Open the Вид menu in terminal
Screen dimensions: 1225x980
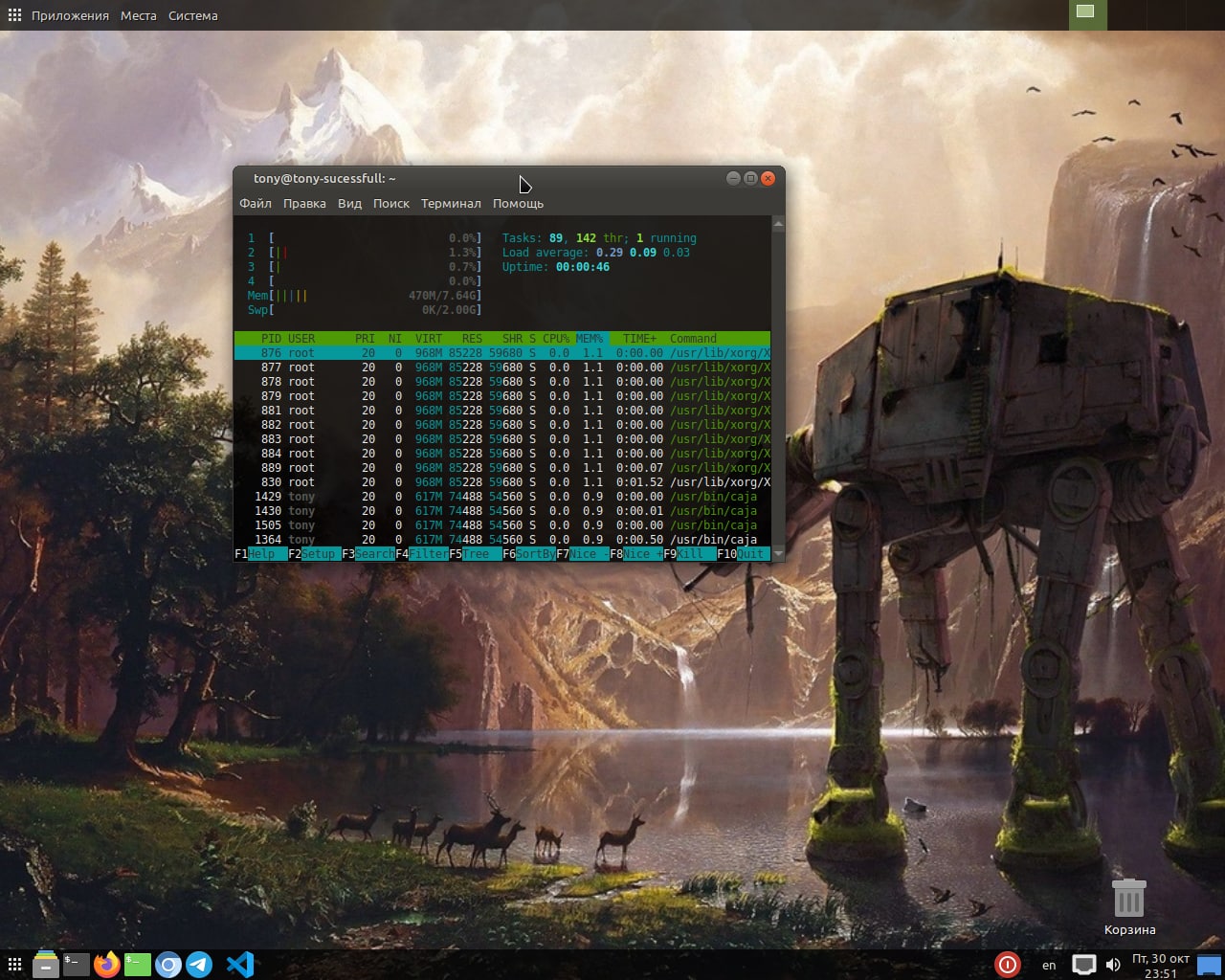349,203
